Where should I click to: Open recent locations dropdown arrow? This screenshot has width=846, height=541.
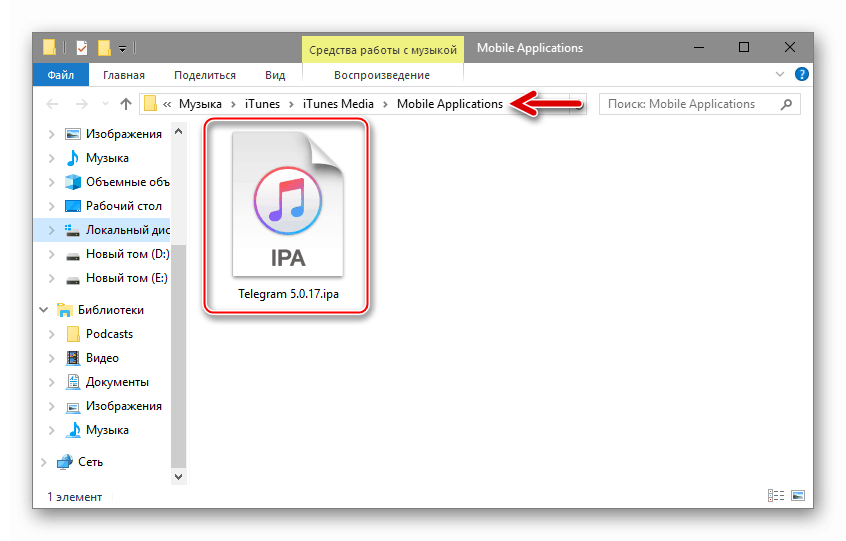105,104
